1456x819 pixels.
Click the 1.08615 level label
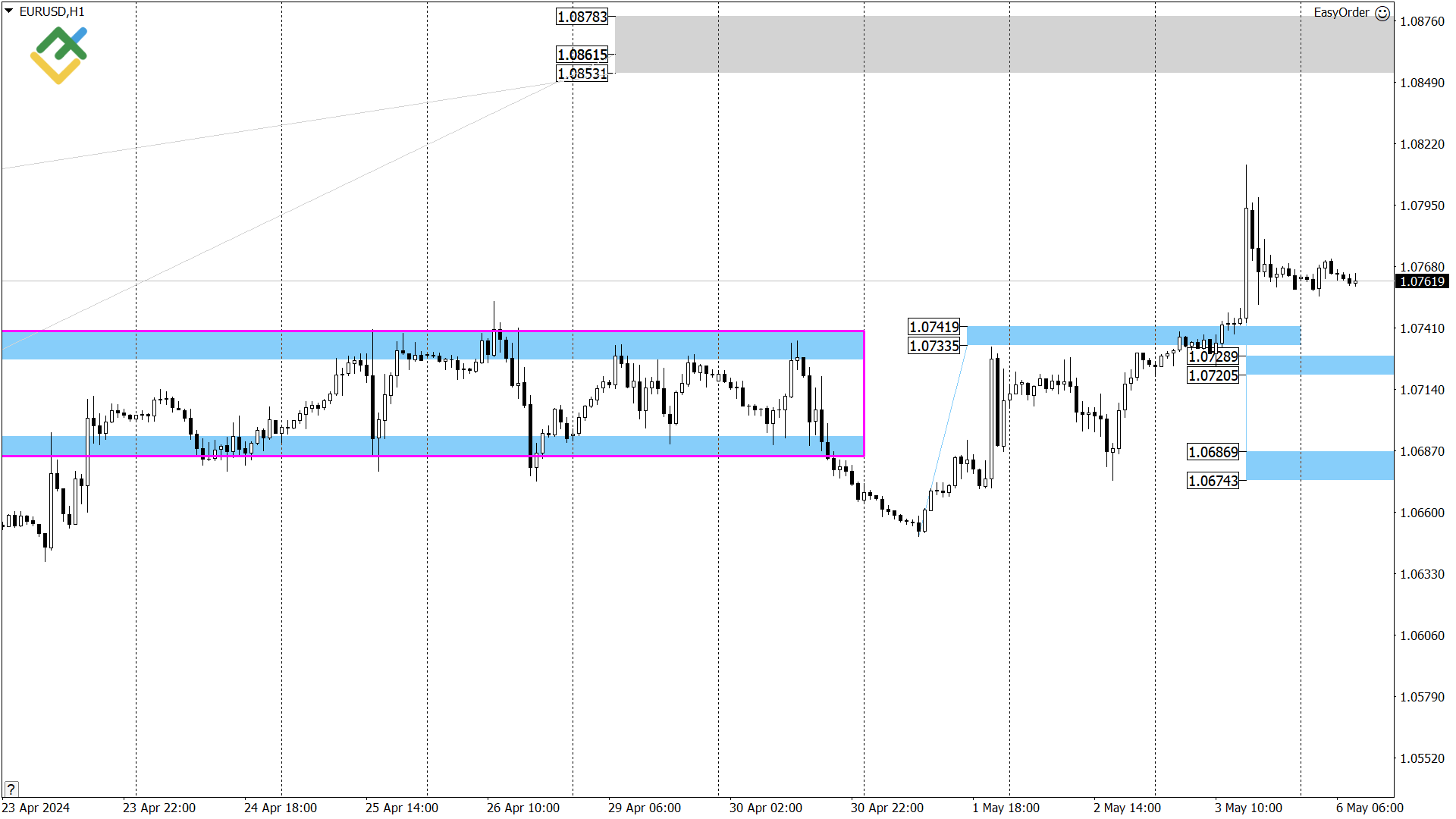[x=581, y=54]
